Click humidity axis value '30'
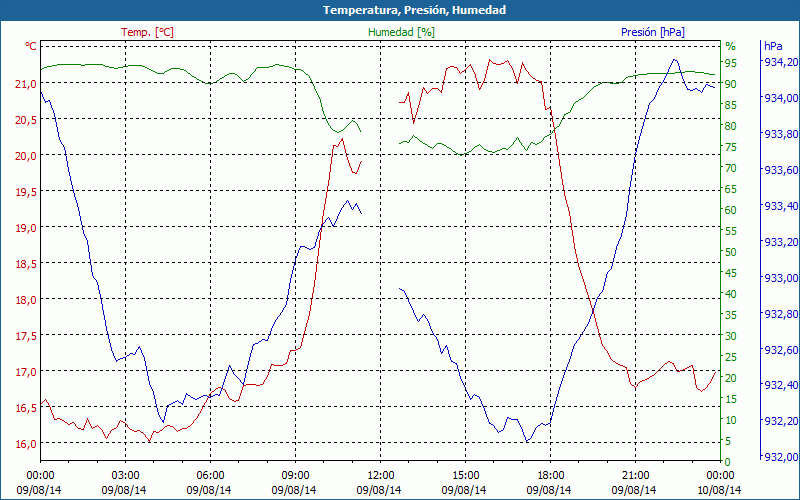Viewport: 800px width, 500px height. coord(731,336)
